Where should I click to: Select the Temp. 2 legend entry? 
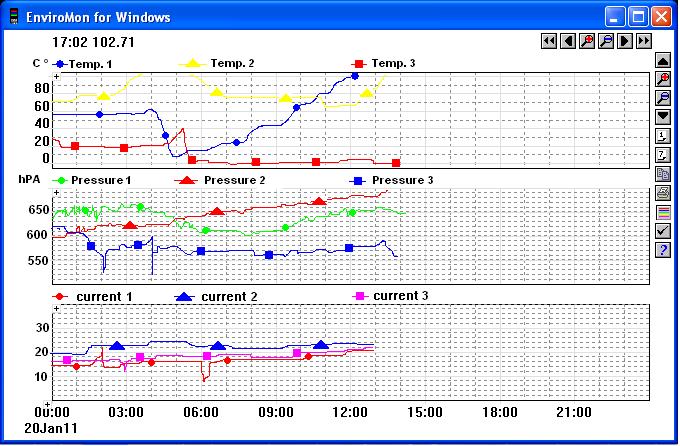point(217,63)
